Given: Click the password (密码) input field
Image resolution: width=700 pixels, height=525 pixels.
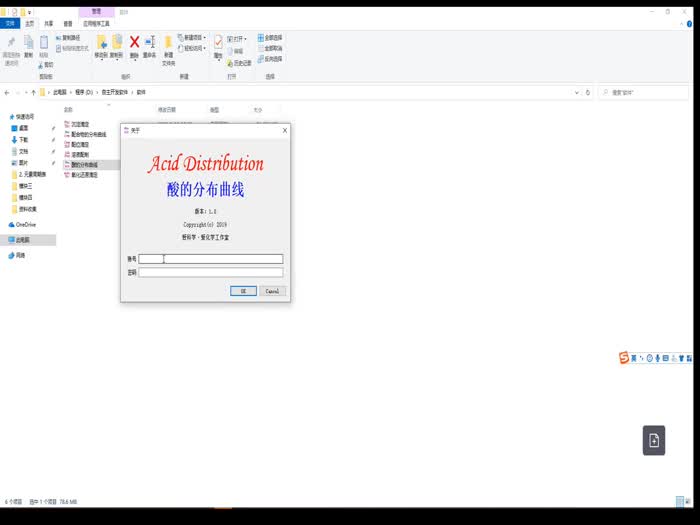Looking at the screenshot, I should [x=210, y=272].
